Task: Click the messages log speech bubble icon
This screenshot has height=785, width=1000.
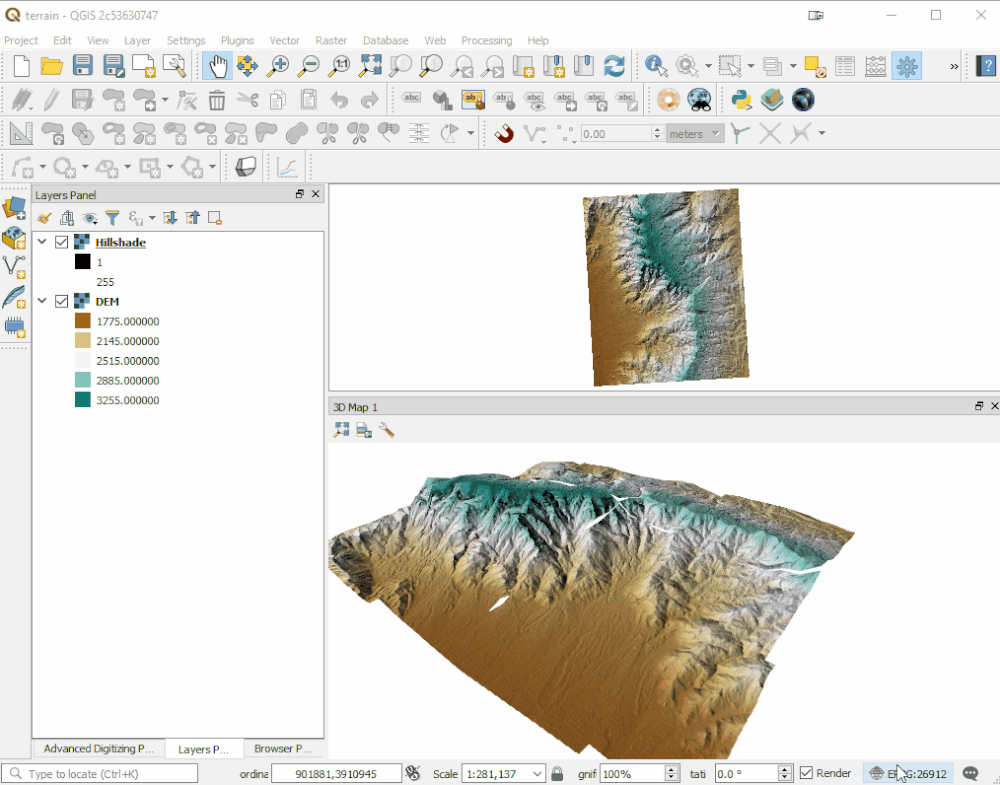Action: click(971, 774)
